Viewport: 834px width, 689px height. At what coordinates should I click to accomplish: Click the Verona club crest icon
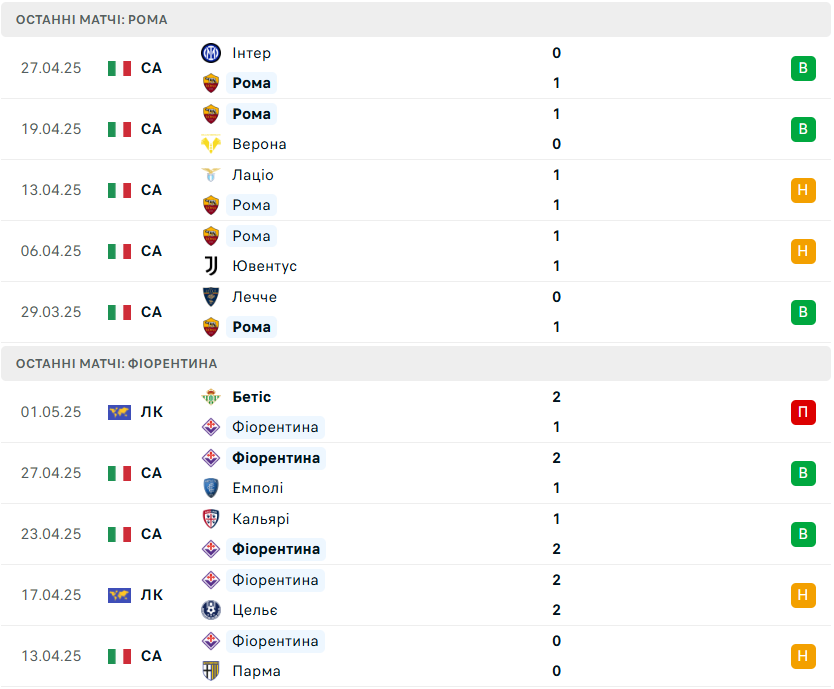point(211,144)
